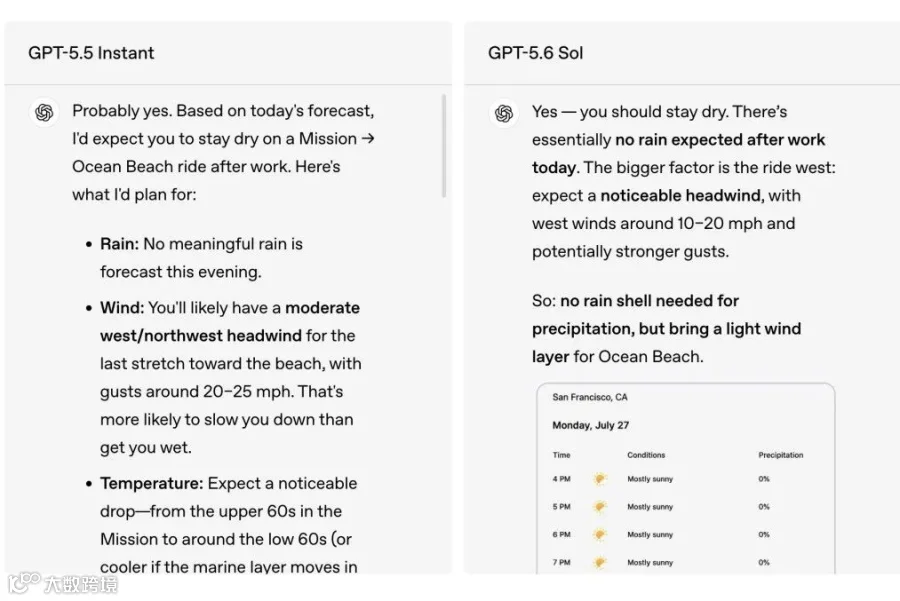The height and width of the screenshot is (601, 900).
Task: Click the sun icon for 6 PM
Action: pos(600,534)
